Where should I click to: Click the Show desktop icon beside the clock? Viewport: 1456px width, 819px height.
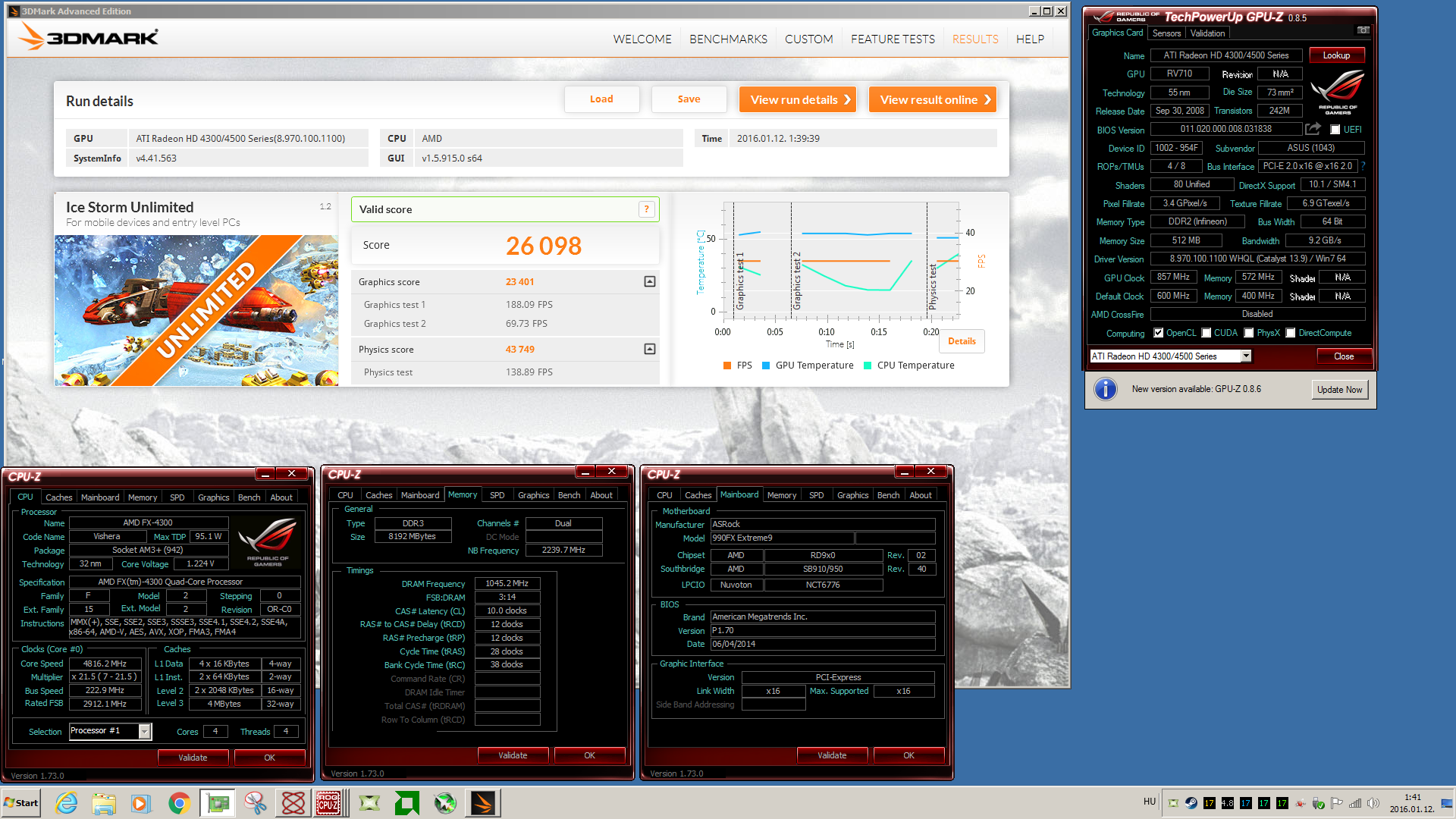[x=1447, y=803]
